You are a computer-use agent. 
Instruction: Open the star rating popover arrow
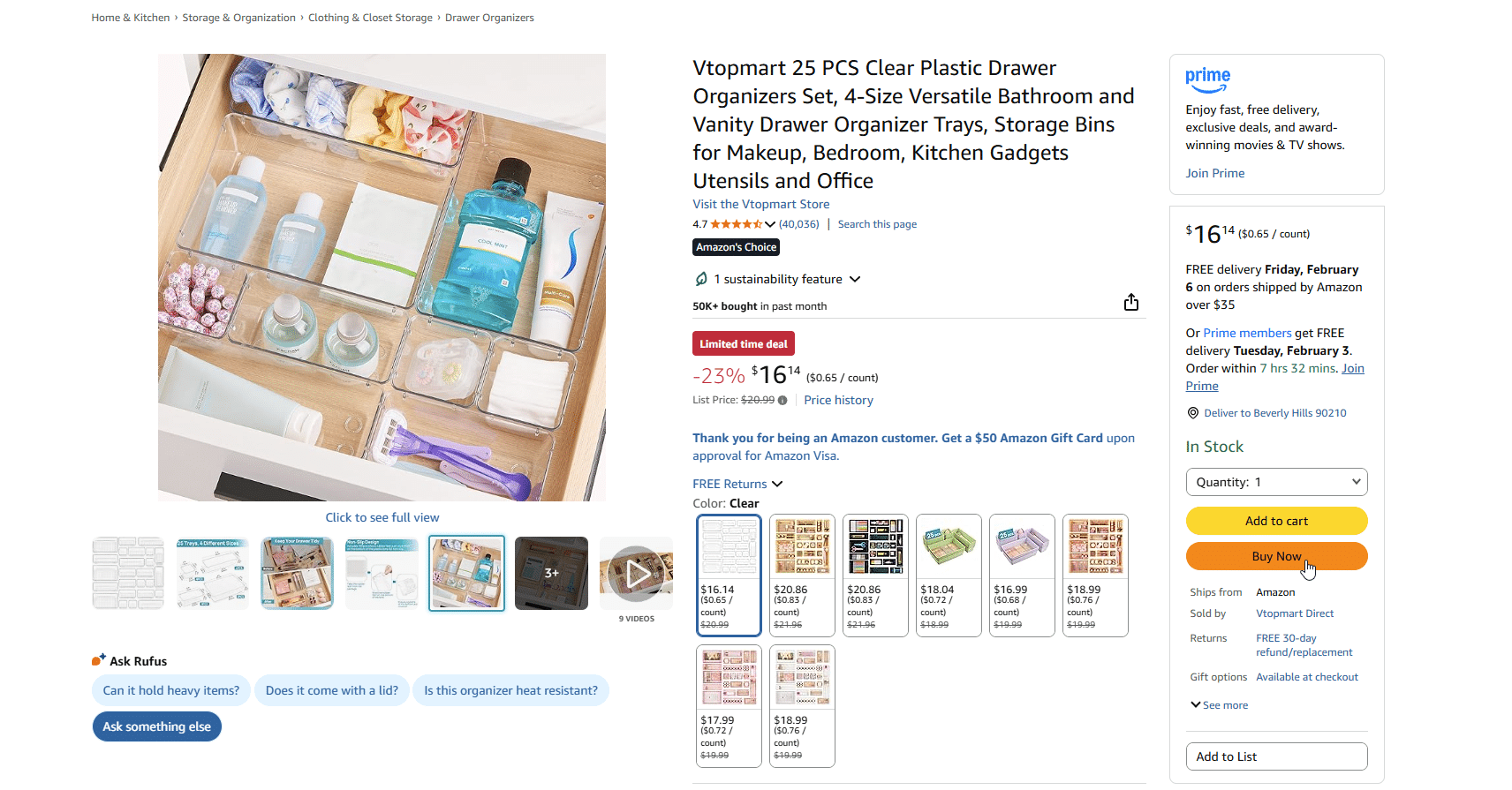coord(770,224)
